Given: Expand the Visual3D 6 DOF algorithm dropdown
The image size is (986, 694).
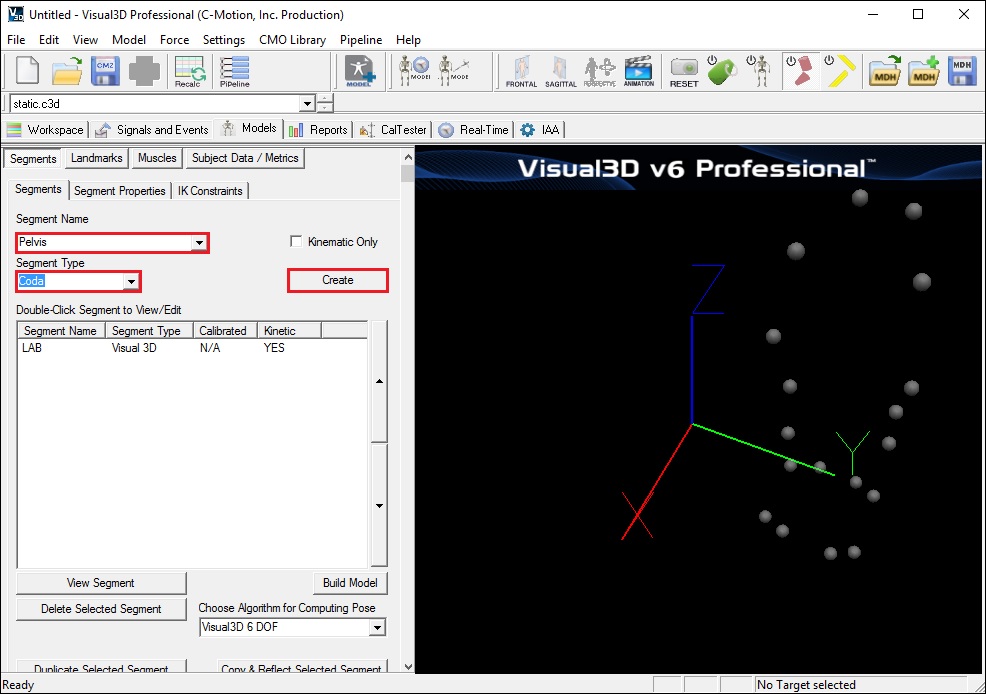Looking at the screenshot, I should 377,627.
